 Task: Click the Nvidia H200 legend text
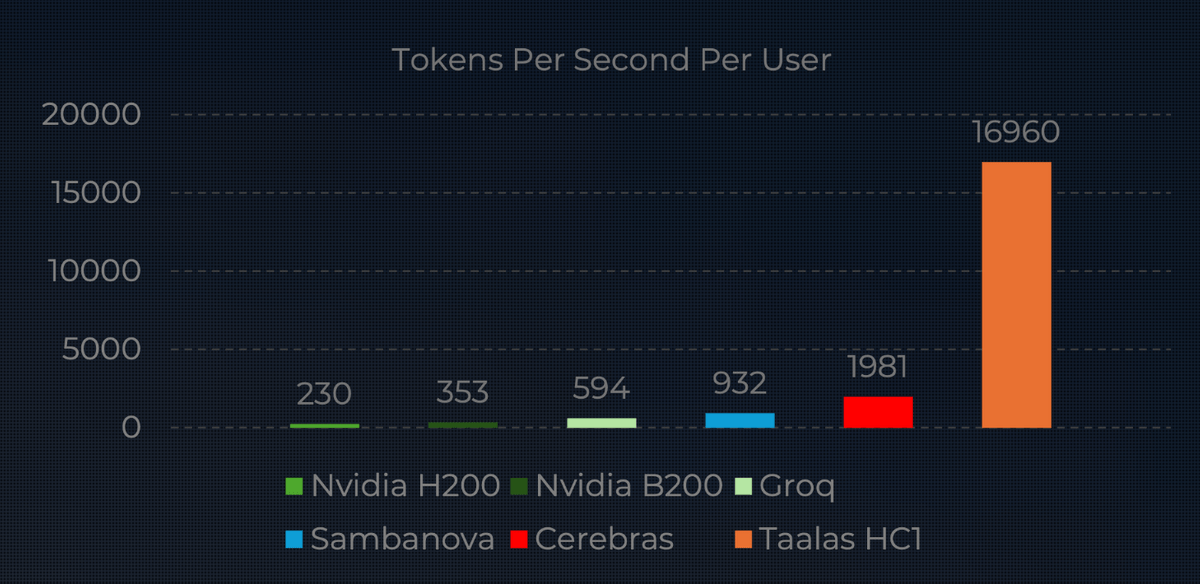tap(405, 487)
